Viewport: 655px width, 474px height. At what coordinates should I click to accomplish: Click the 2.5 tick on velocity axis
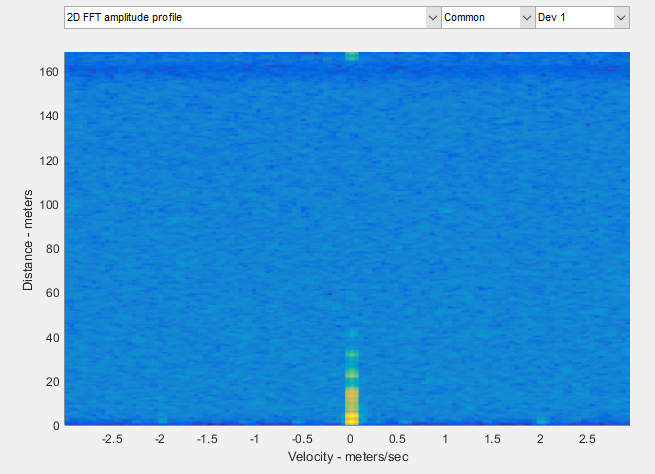click(587, 439)
